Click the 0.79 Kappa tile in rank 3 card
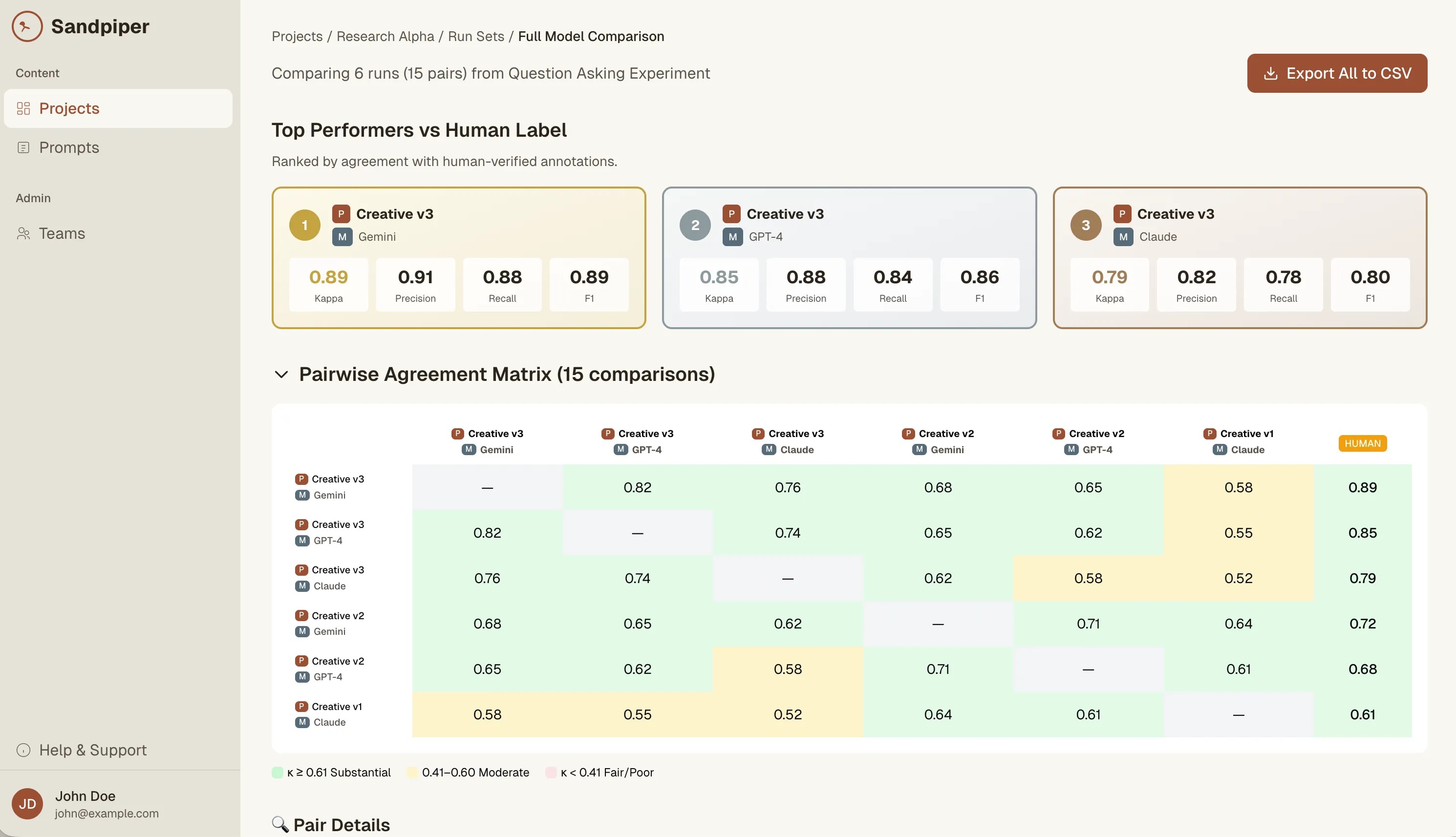The image size is (1456, 837). [x=1109, y=285]
